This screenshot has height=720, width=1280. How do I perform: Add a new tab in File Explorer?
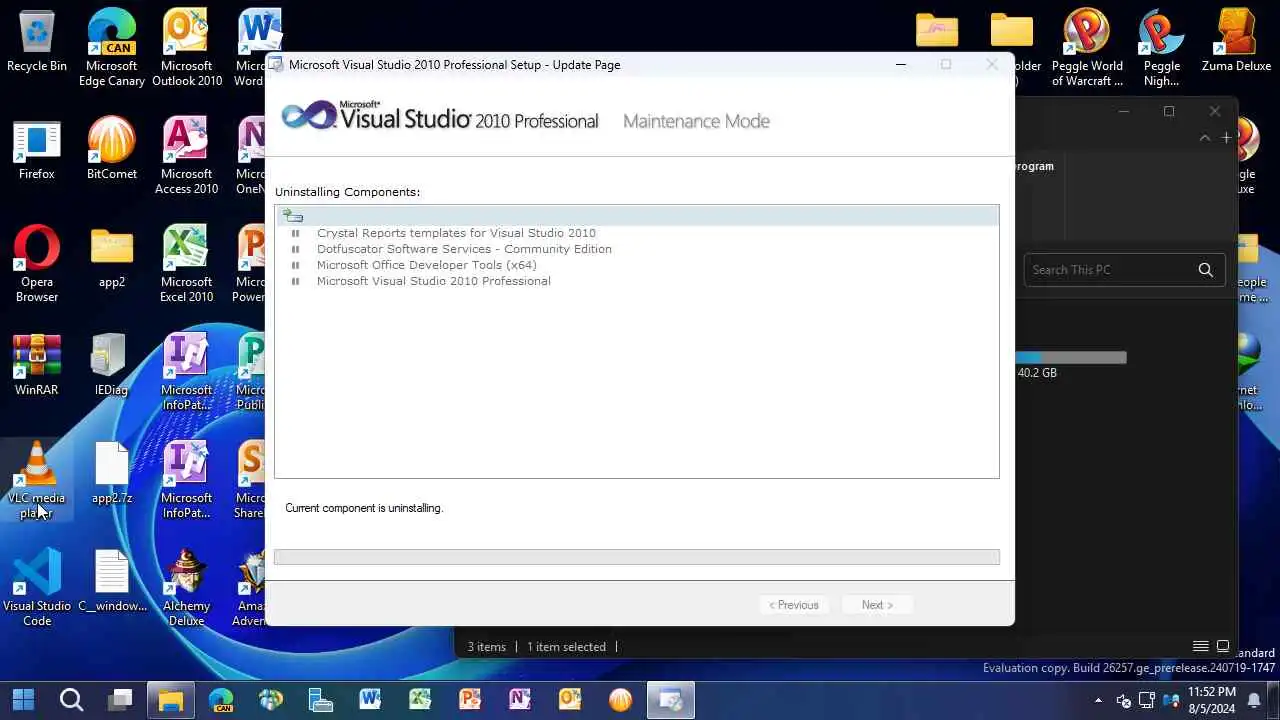tap(1226, 138)
